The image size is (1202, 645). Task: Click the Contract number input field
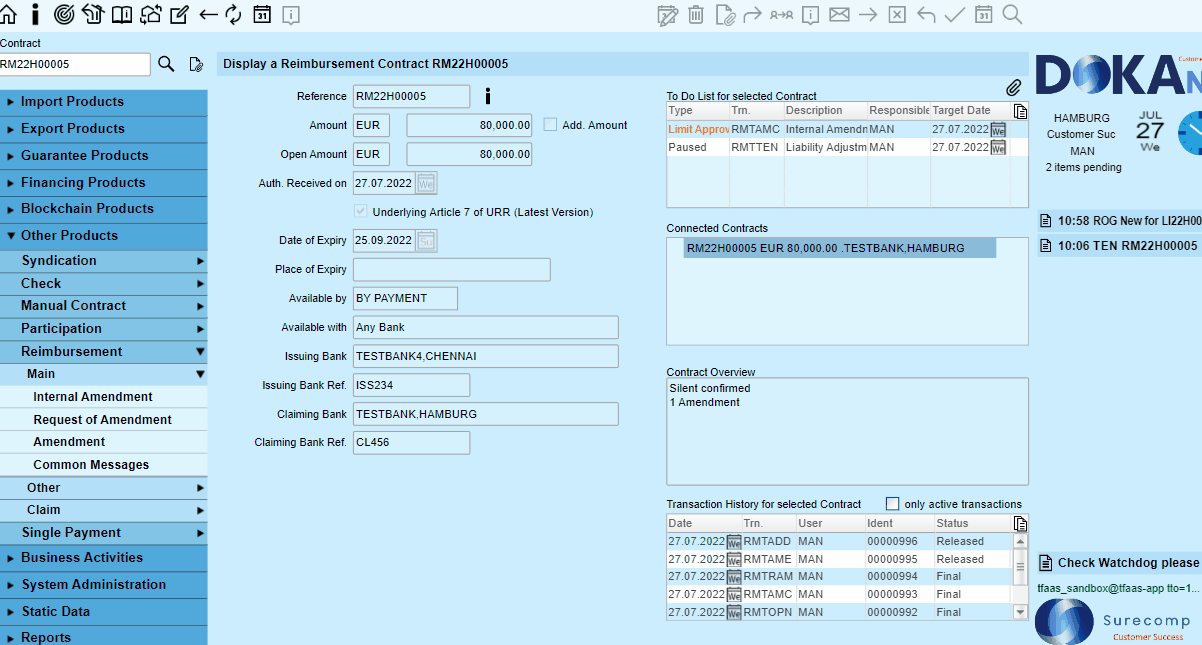point(75,64)
